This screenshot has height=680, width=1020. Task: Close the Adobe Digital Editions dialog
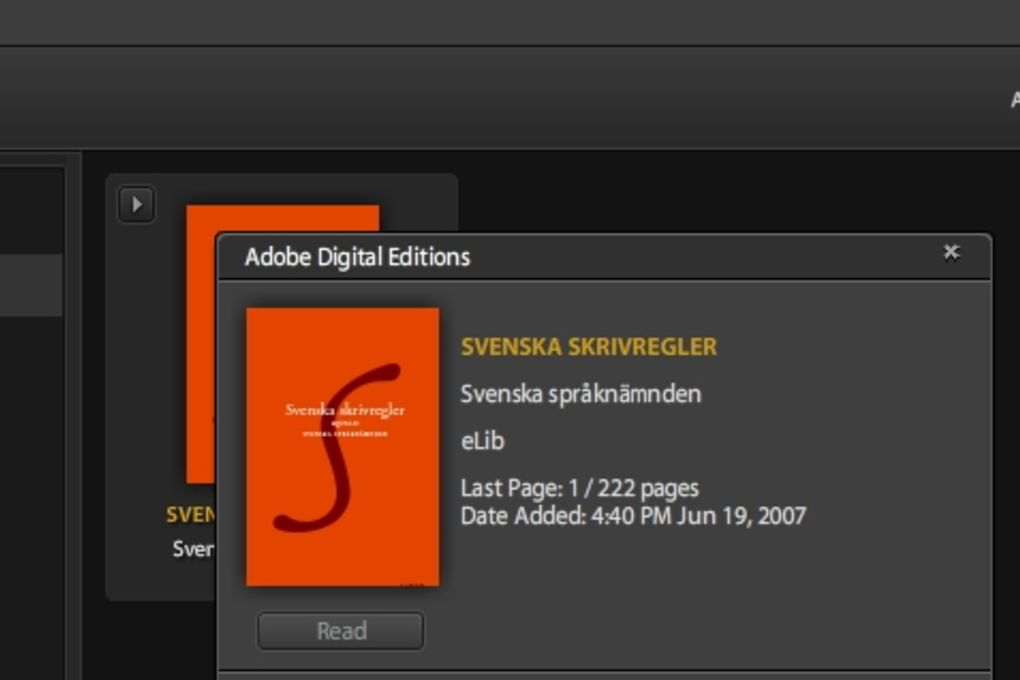(951, 252)
